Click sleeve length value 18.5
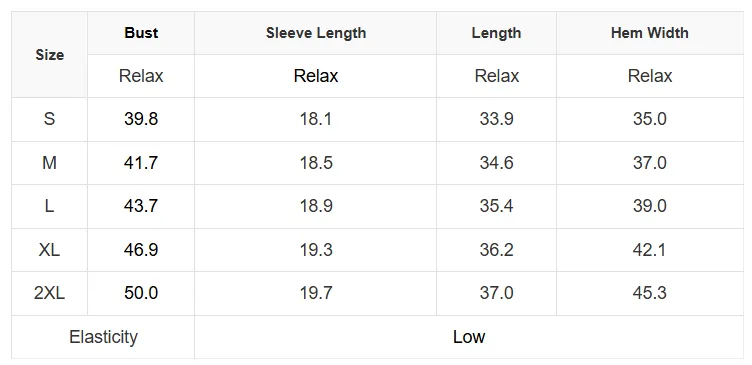 [x=316, y=163]
